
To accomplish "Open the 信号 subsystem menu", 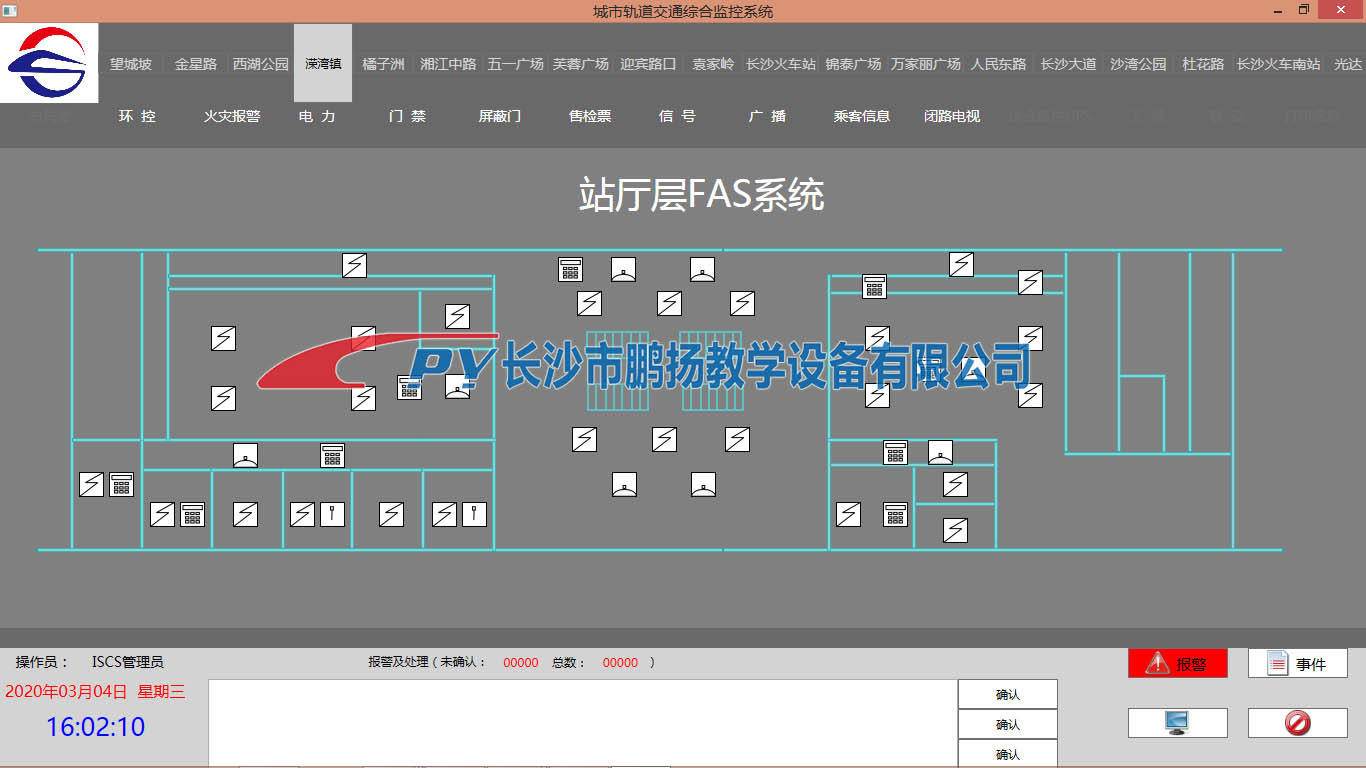I will point(677,116).
